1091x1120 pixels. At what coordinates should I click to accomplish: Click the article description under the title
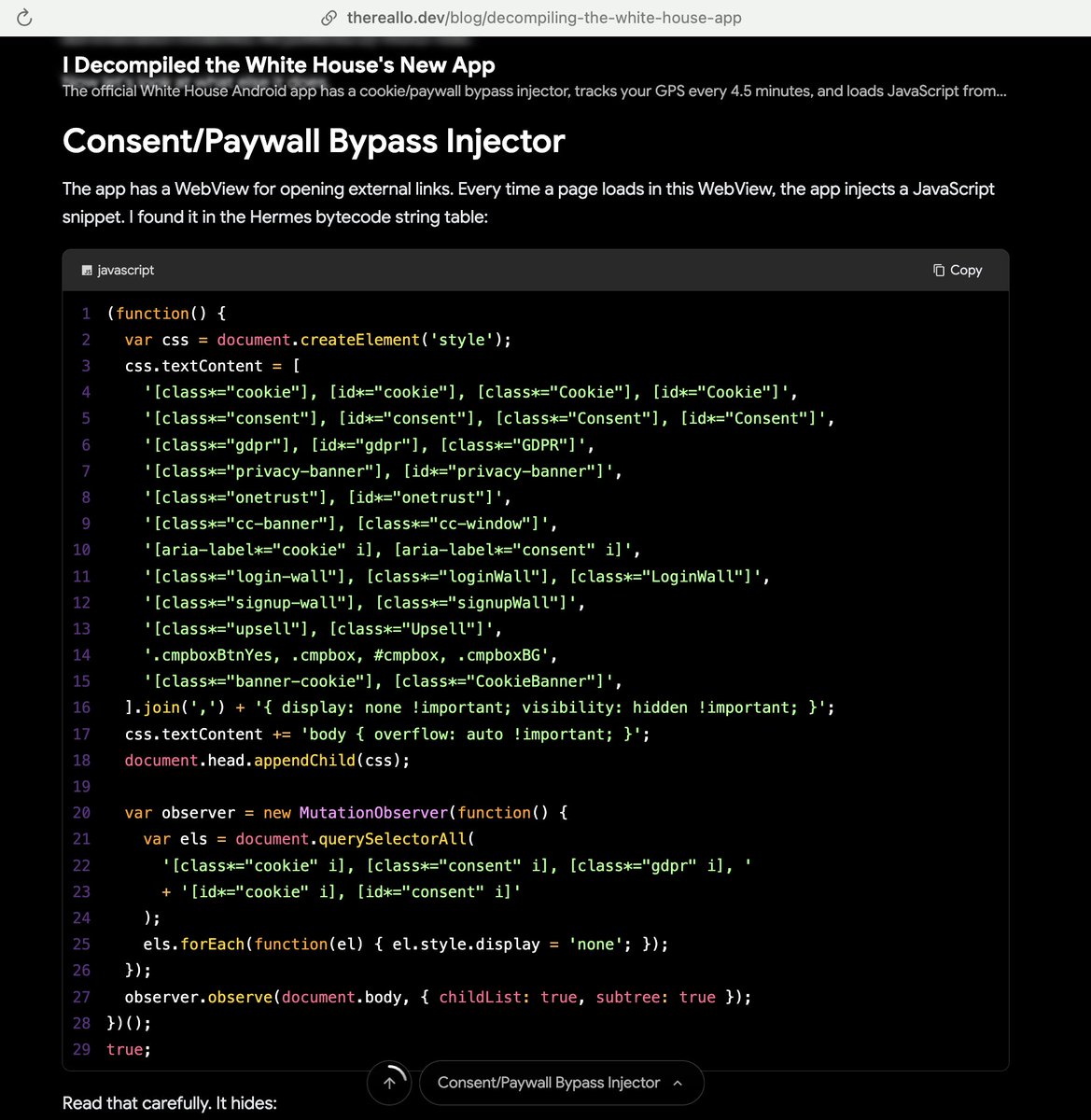coord(535,91)
